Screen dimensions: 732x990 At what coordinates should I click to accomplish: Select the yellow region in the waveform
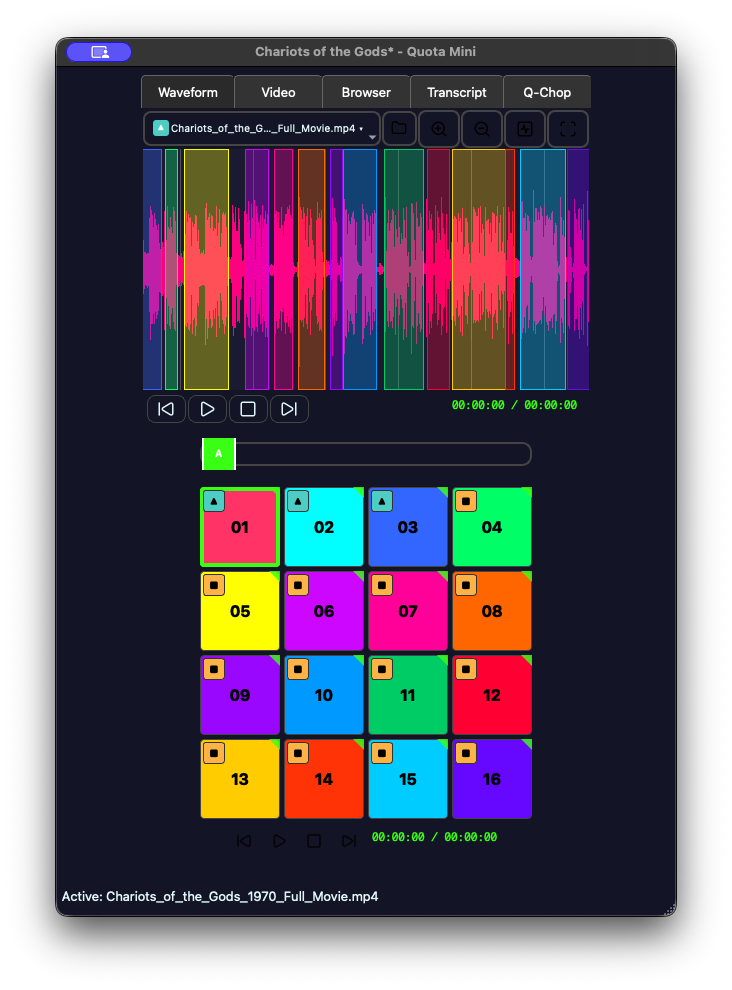point(207,270)
